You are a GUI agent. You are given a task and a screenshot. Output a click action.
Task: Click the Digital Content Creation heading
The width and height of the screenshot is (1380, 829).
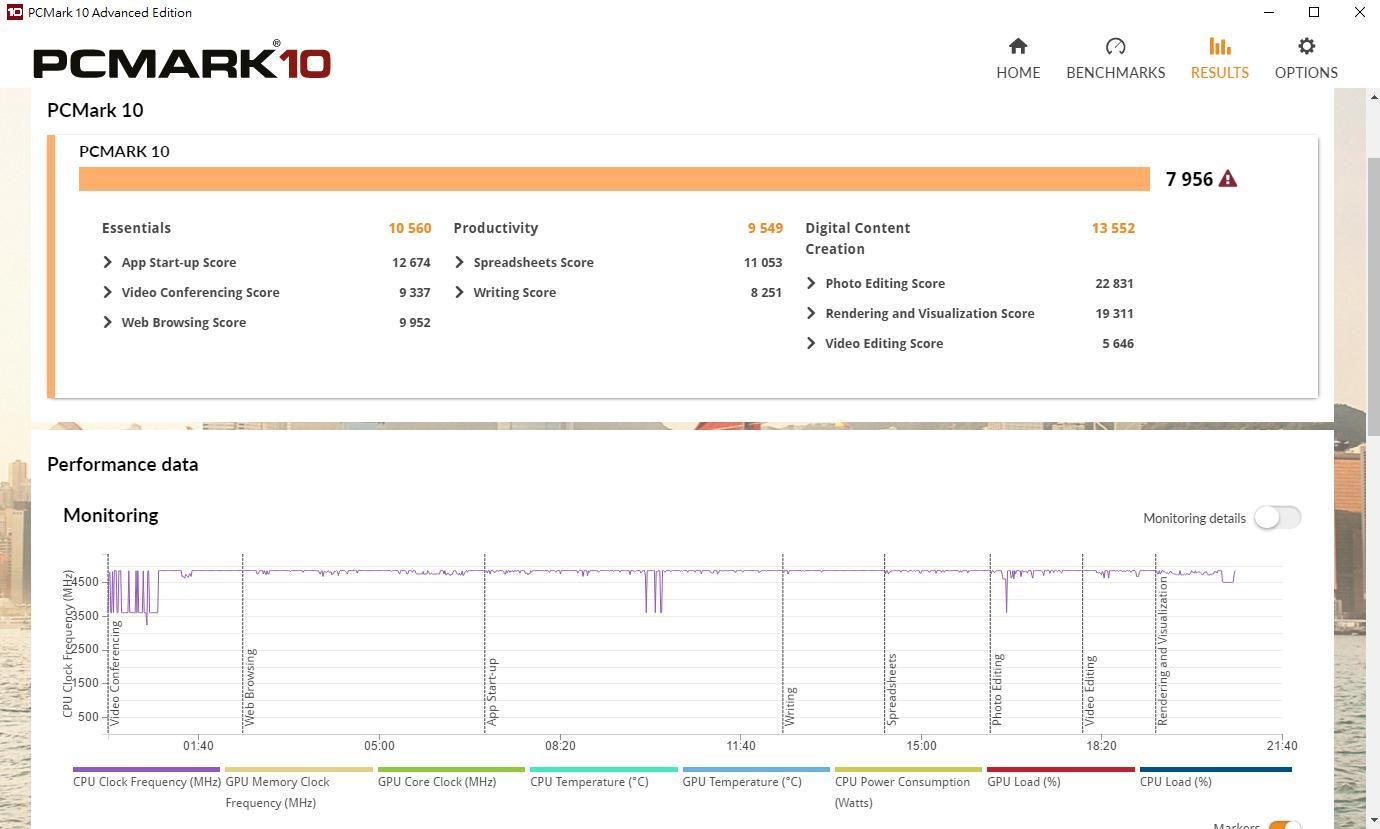click(x=857, y=238)
